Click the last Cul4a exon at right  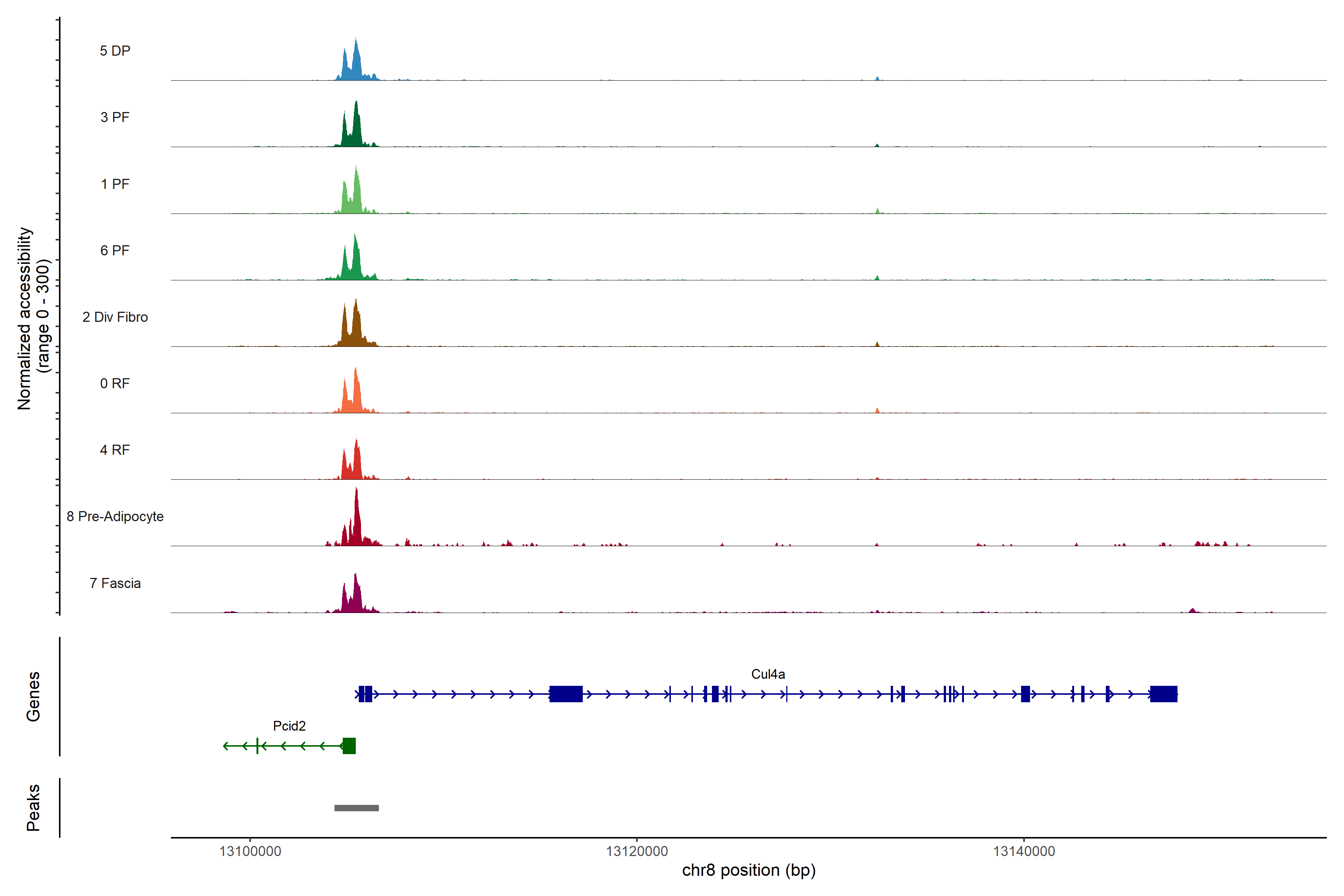[x=1163, y=694]
